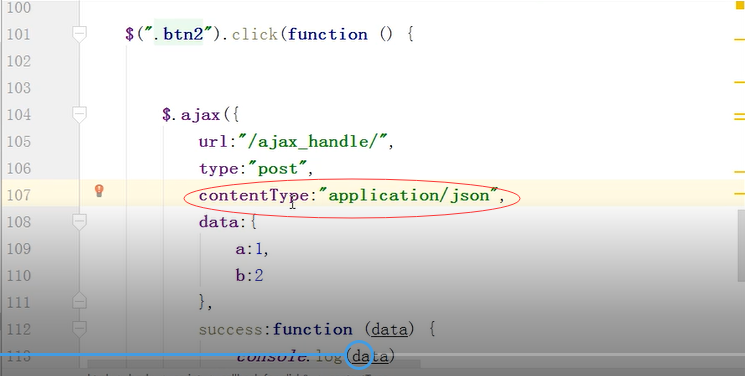Click line number 107 in the gutter
The width and height of the screenshot is (745, 376).
point(19,195)
